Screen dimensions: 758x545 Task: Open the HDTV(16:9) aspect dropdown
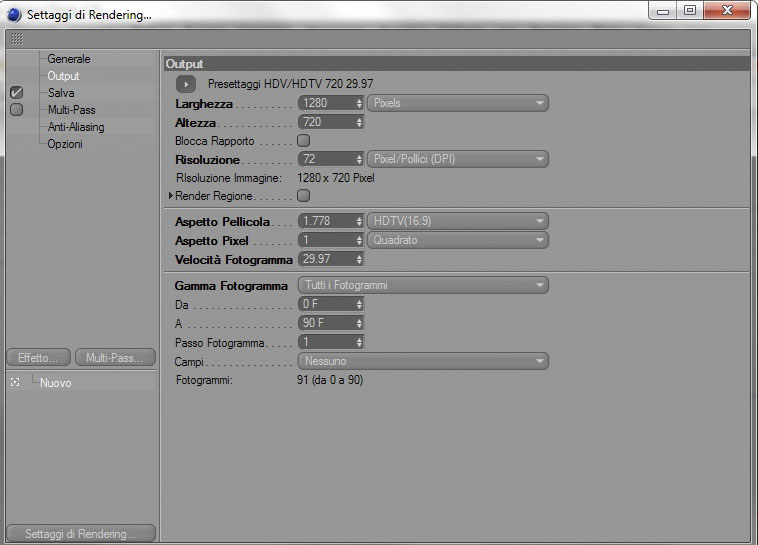458,221
